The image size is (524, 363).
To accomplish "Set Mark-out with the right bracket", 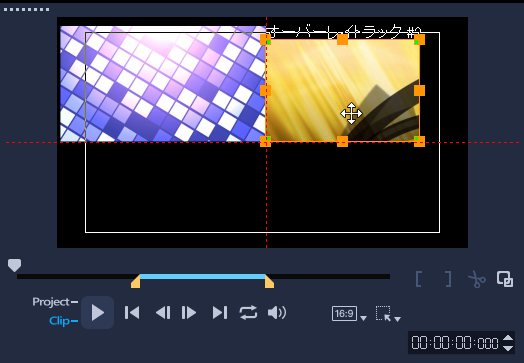I will (448, 279).
